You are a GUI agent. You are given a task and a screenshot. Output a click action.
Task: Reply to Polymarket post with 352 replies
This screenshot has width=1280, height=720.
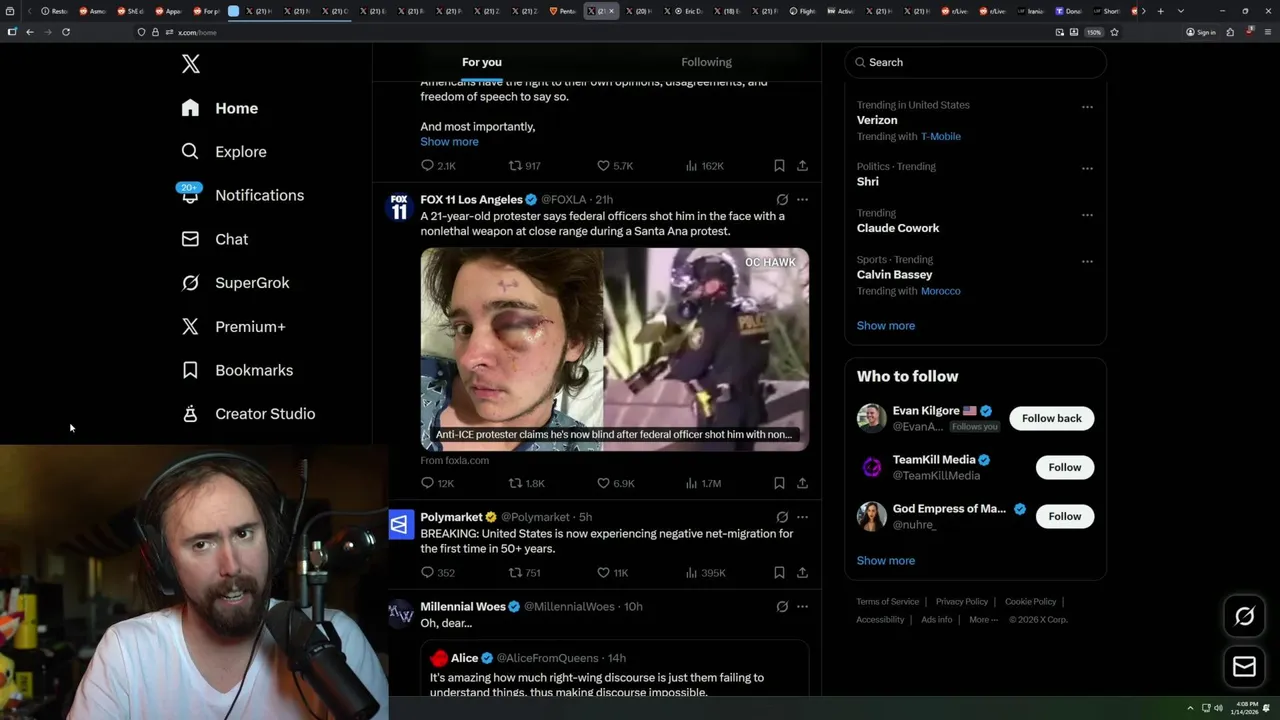[438, 573]
